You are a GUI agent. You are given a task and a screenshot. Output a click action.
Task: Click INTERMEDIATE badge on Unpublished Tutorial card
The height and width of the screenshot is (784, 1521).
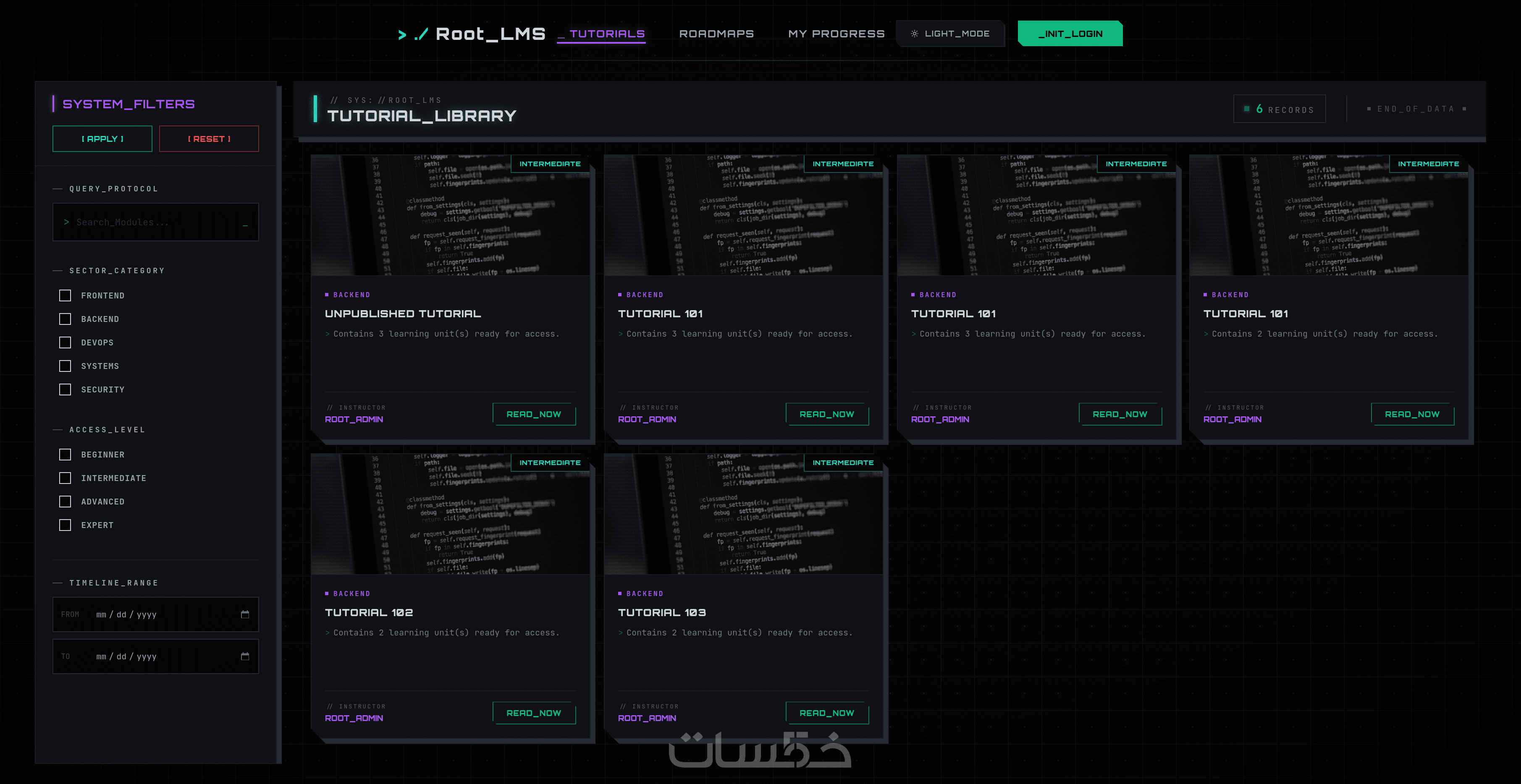click(550, 164)
